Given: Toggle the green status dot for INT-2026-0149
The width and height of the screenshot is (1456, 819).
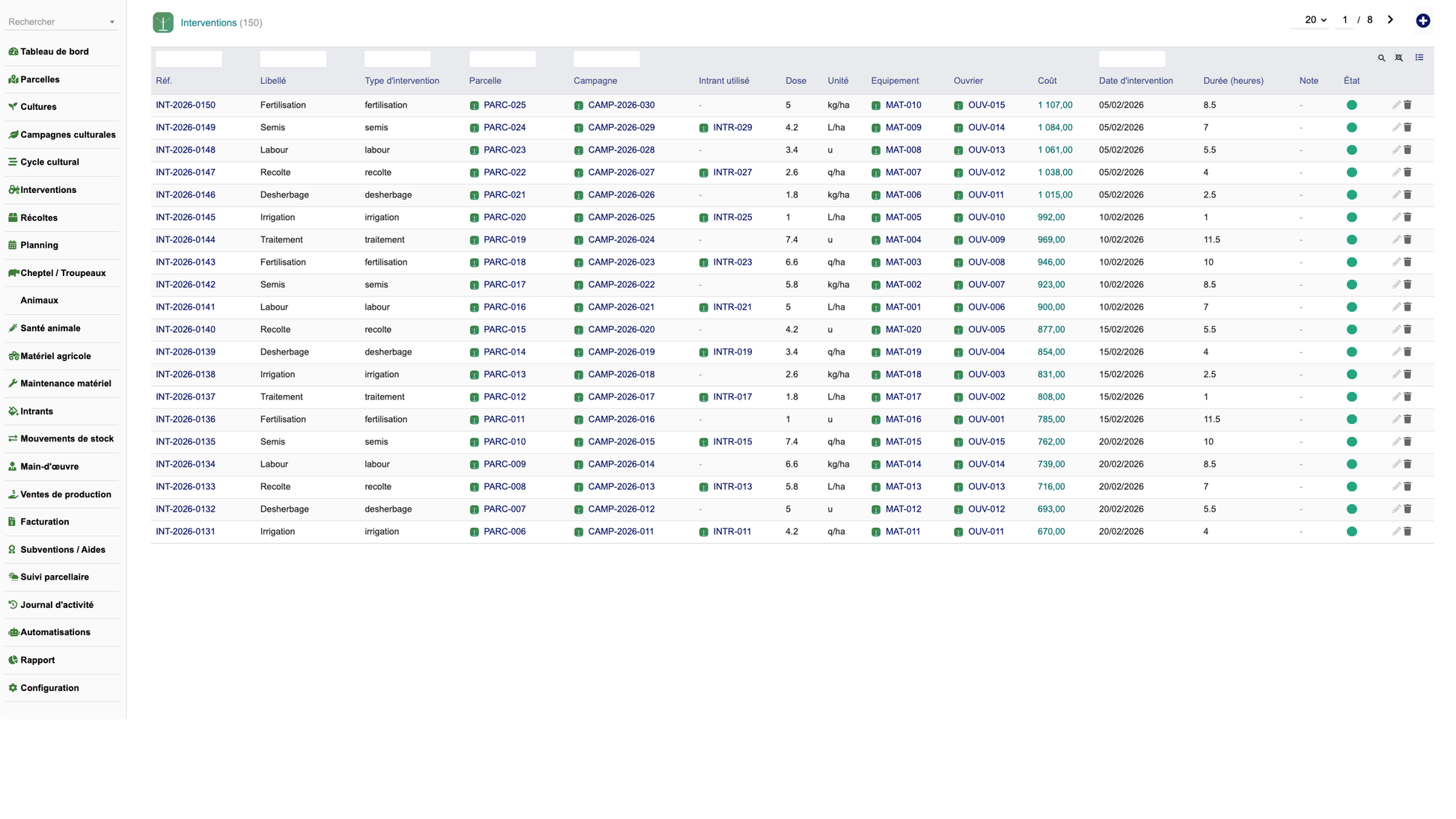Looking at the screenshot, I should [1351, 128].
